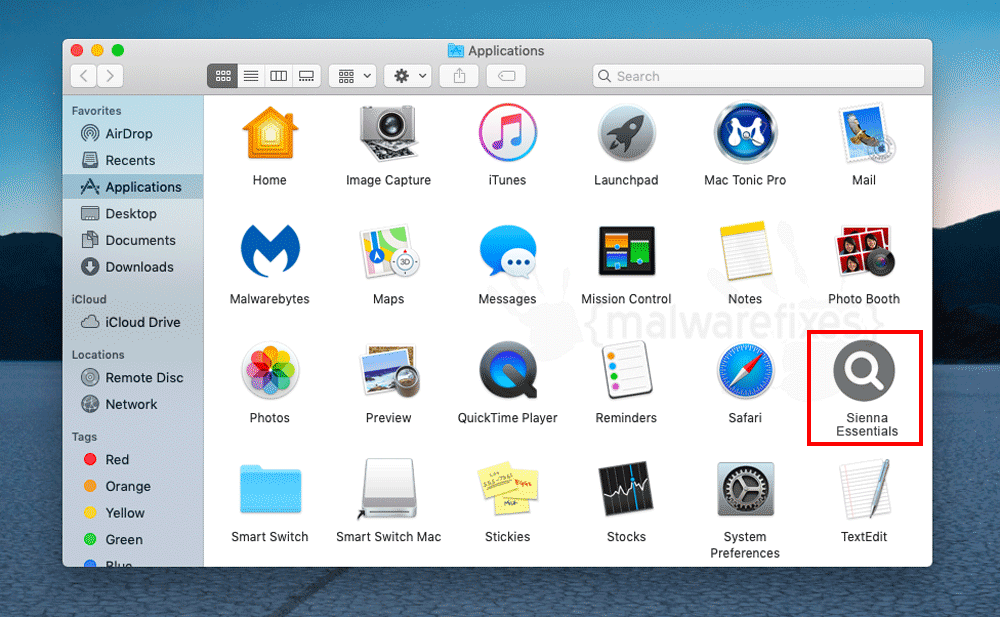Open the Maps app icon

tap(388, 251)
